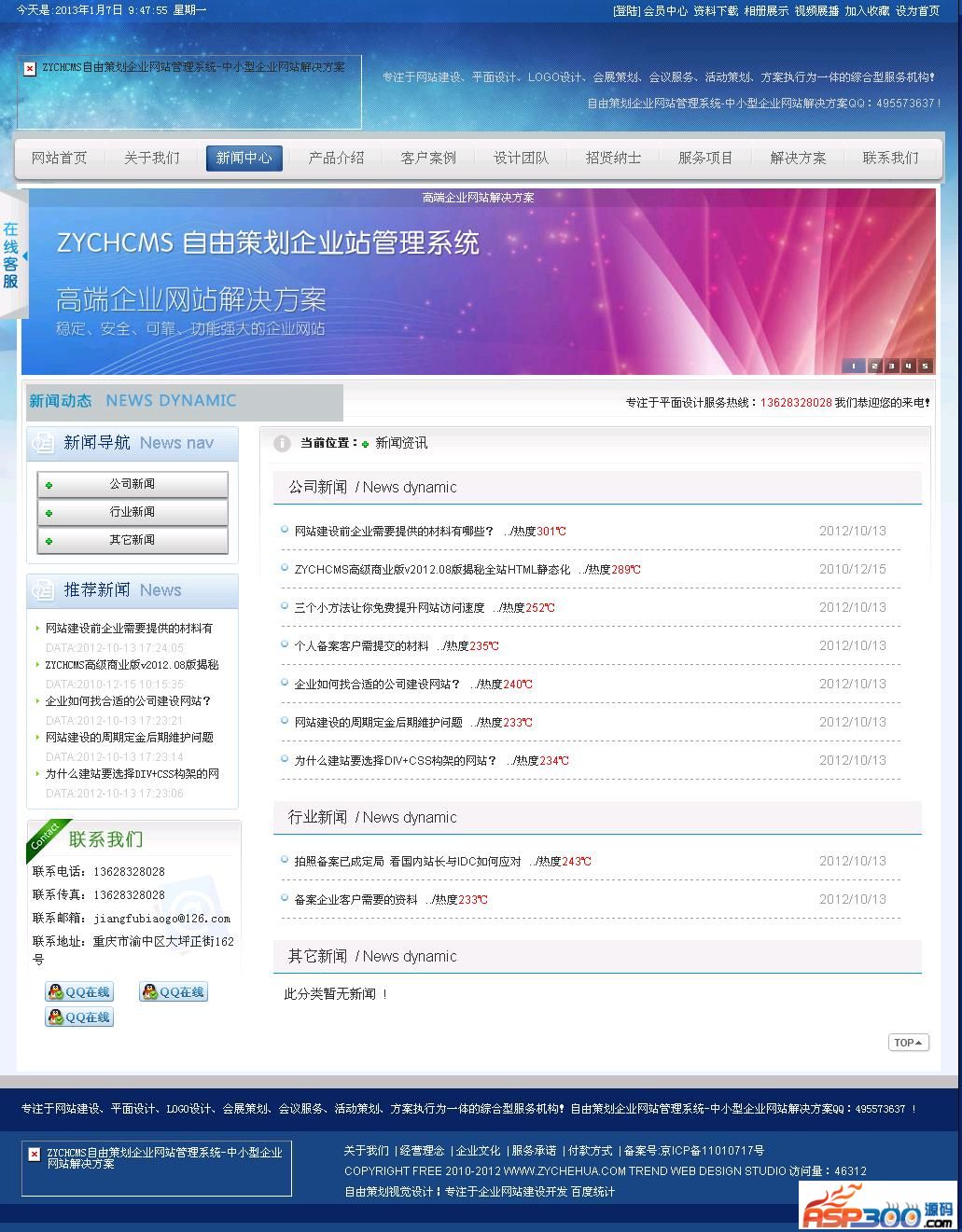Click the 百度统计 footer link
Image resolution: width=962 pixels, height=1232 pixels.
[593, 1192]
